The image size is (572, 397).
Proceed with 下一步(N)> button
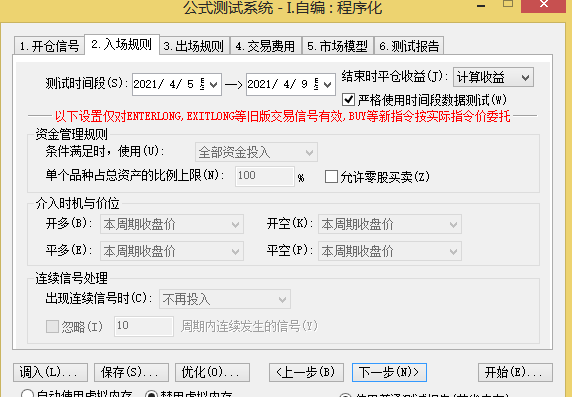click(x=389, y=372)
